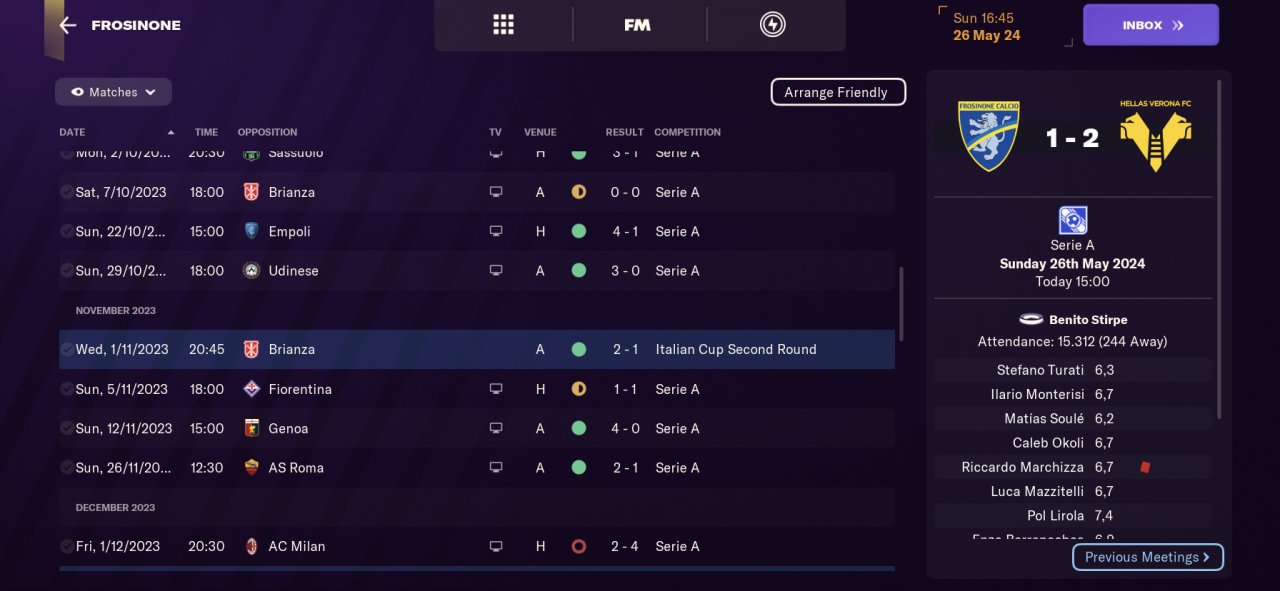Click the Hellas Verona crest
The image size is (1280, 591).
pyautogui.click(x=1155, y=136)
